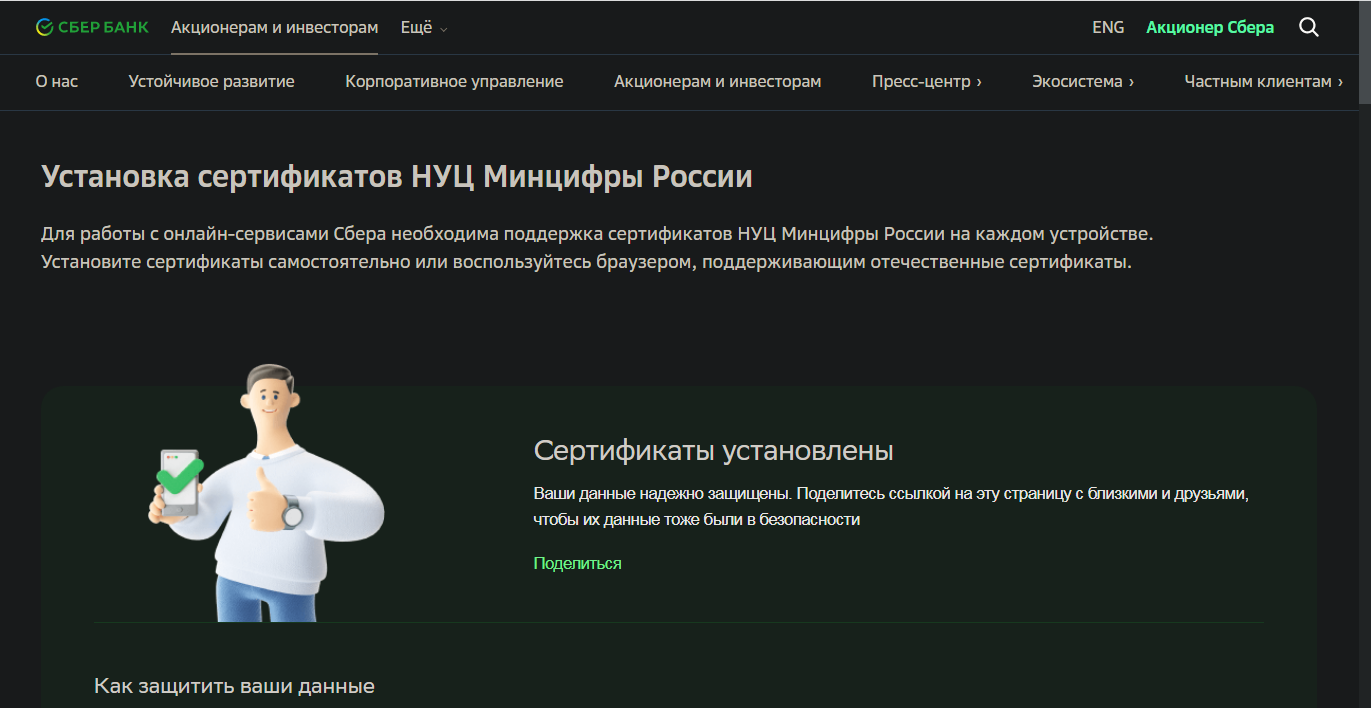Click the Сертификаты установлены heading
This screenshot has height=708, width=1371.
click(713, 450)
